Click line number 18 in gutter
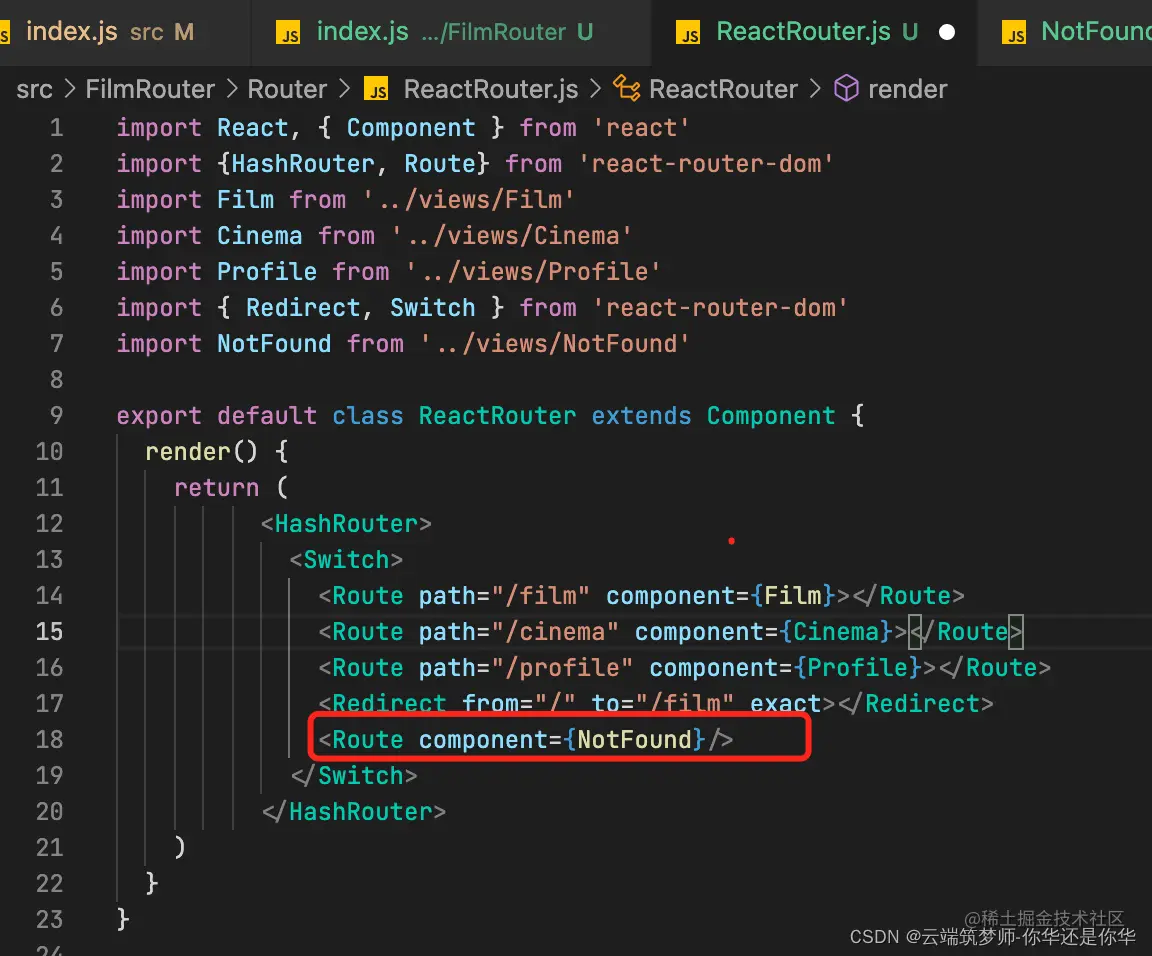This screenshot has width=1152, height=956. click(49, 740)
